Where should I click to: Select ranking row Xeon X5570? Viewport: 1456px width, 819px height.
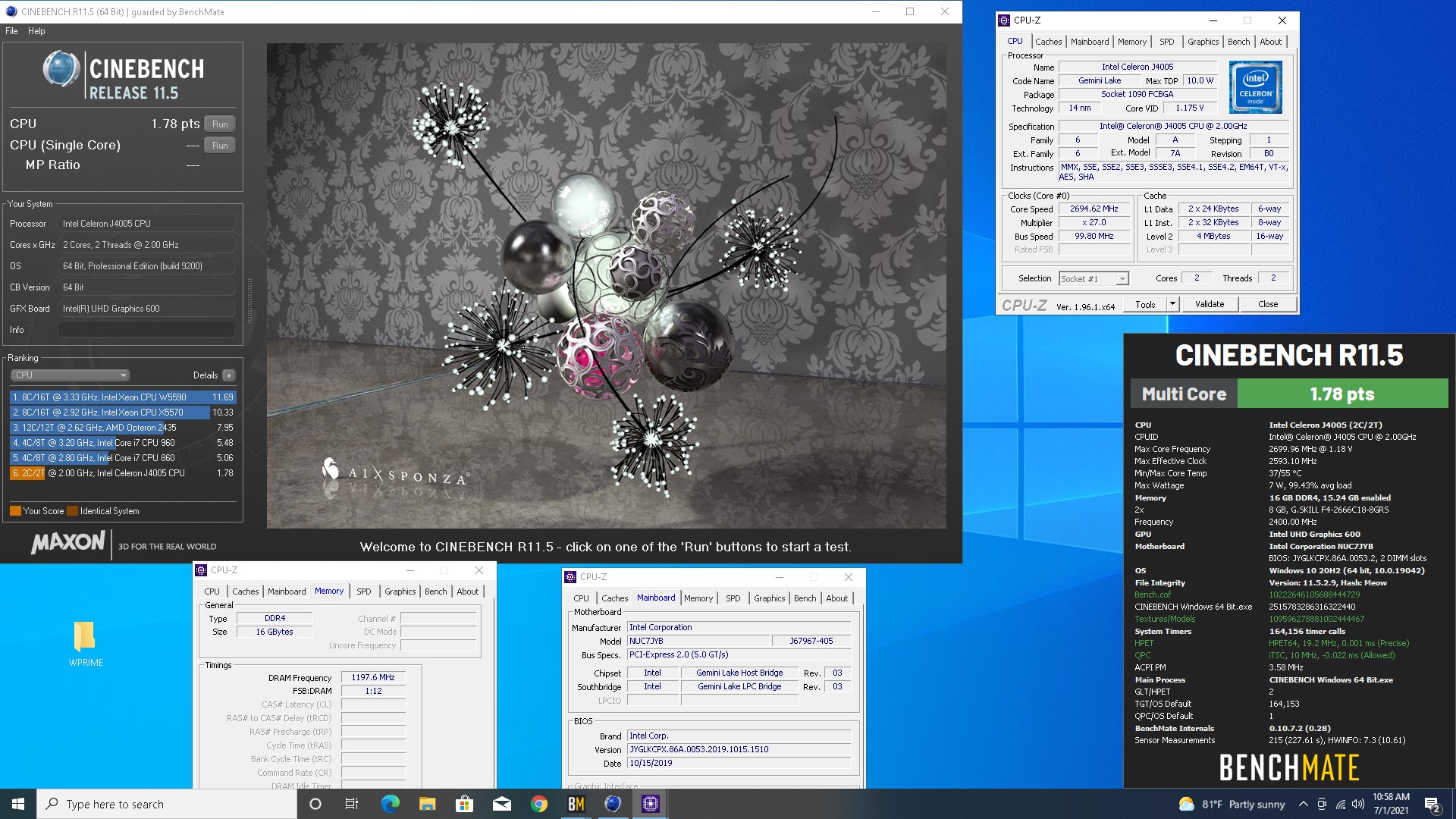pos(123,413)
